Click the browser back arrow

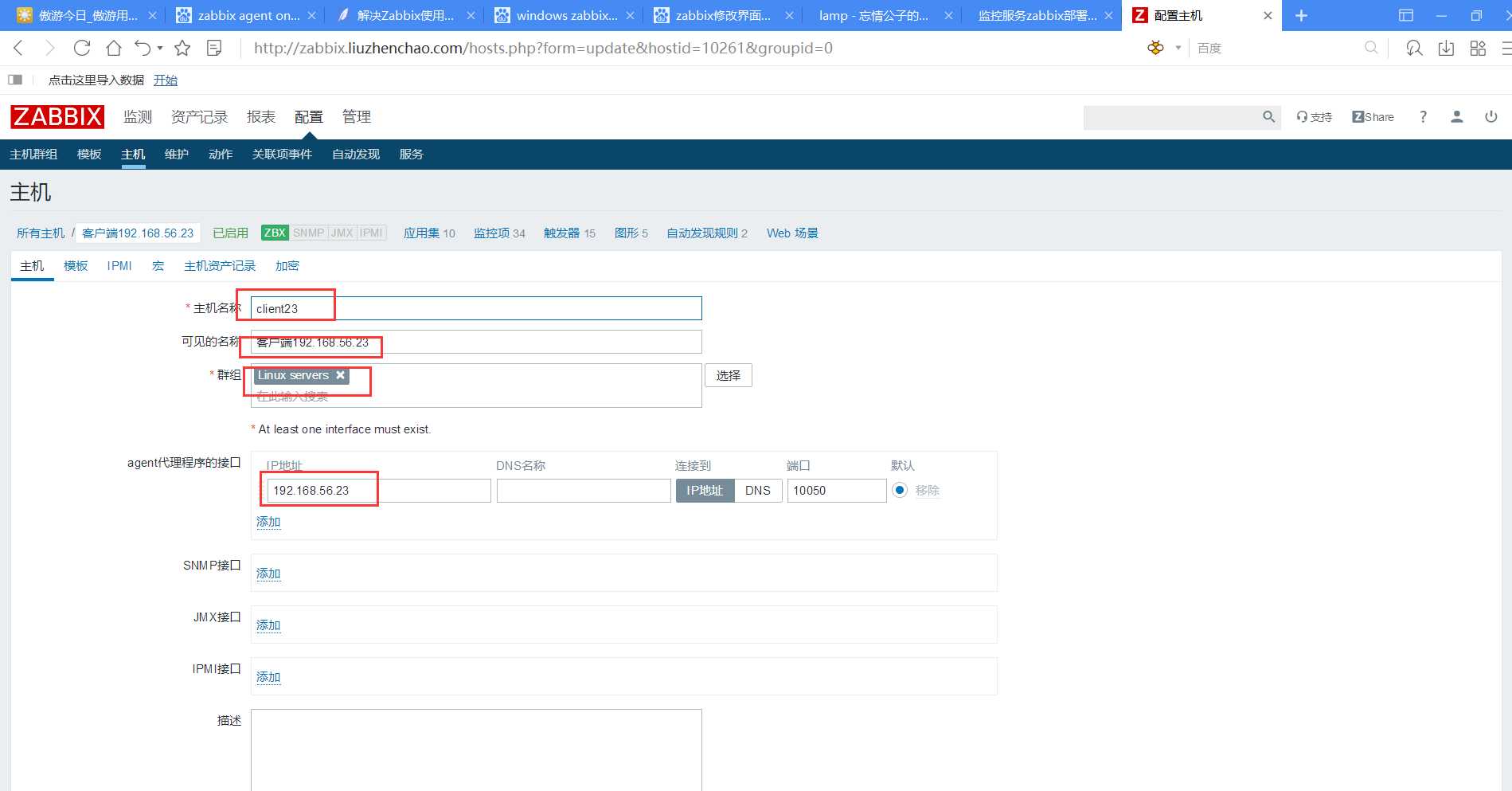[18, 48]
